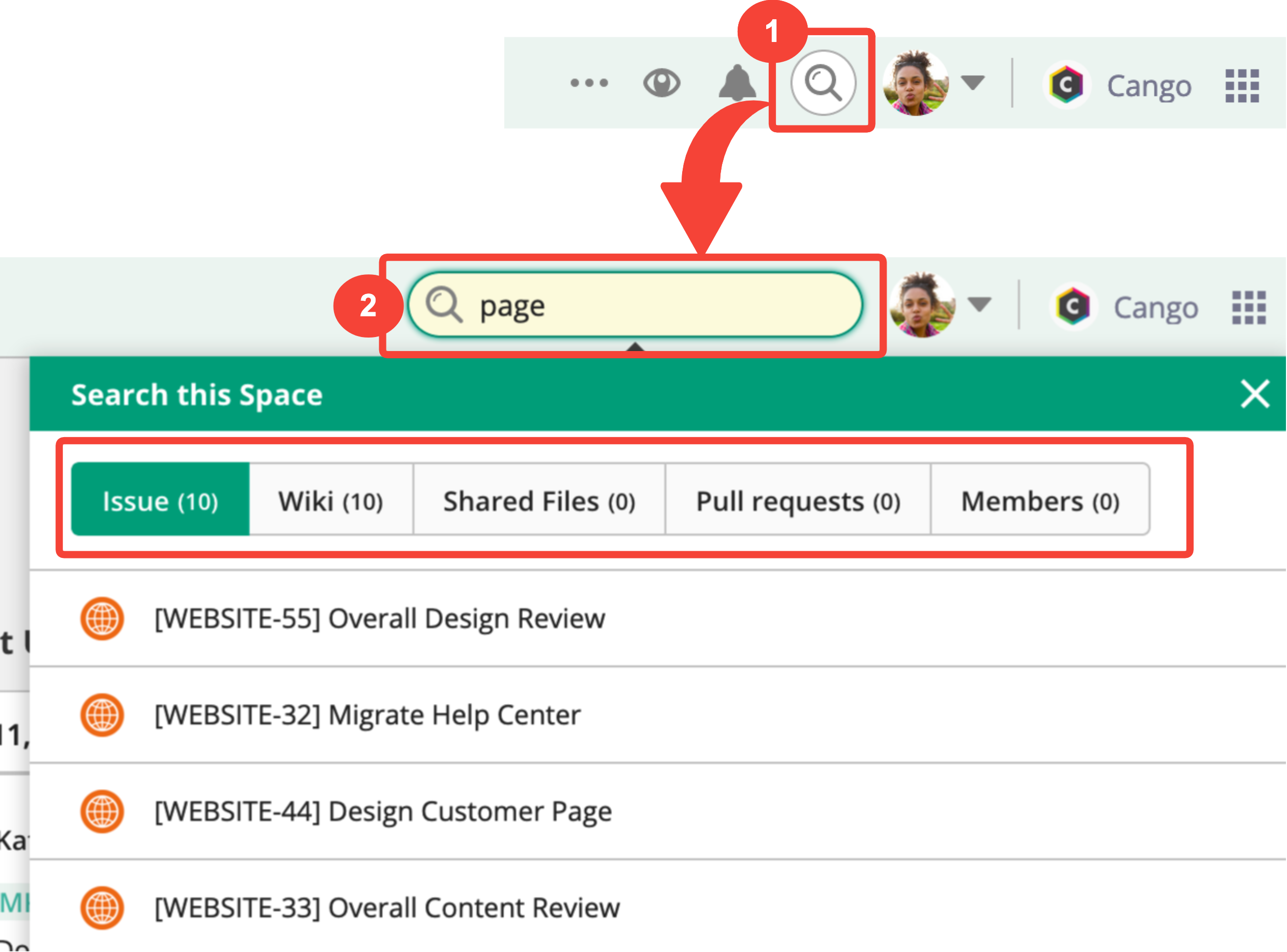Expand profile dropdown arrow beside search field

click(980, 304)
